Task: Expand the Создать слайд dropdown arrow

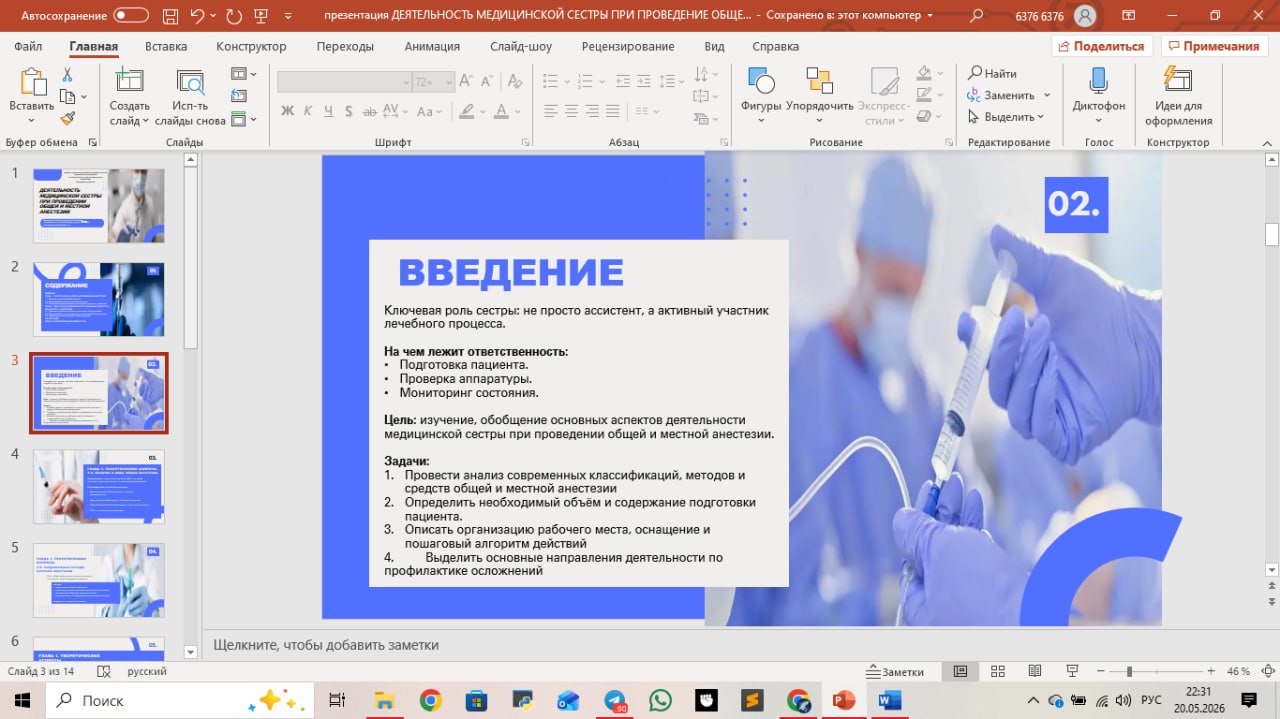Action: pyautogui.click(x=145, y=121)
